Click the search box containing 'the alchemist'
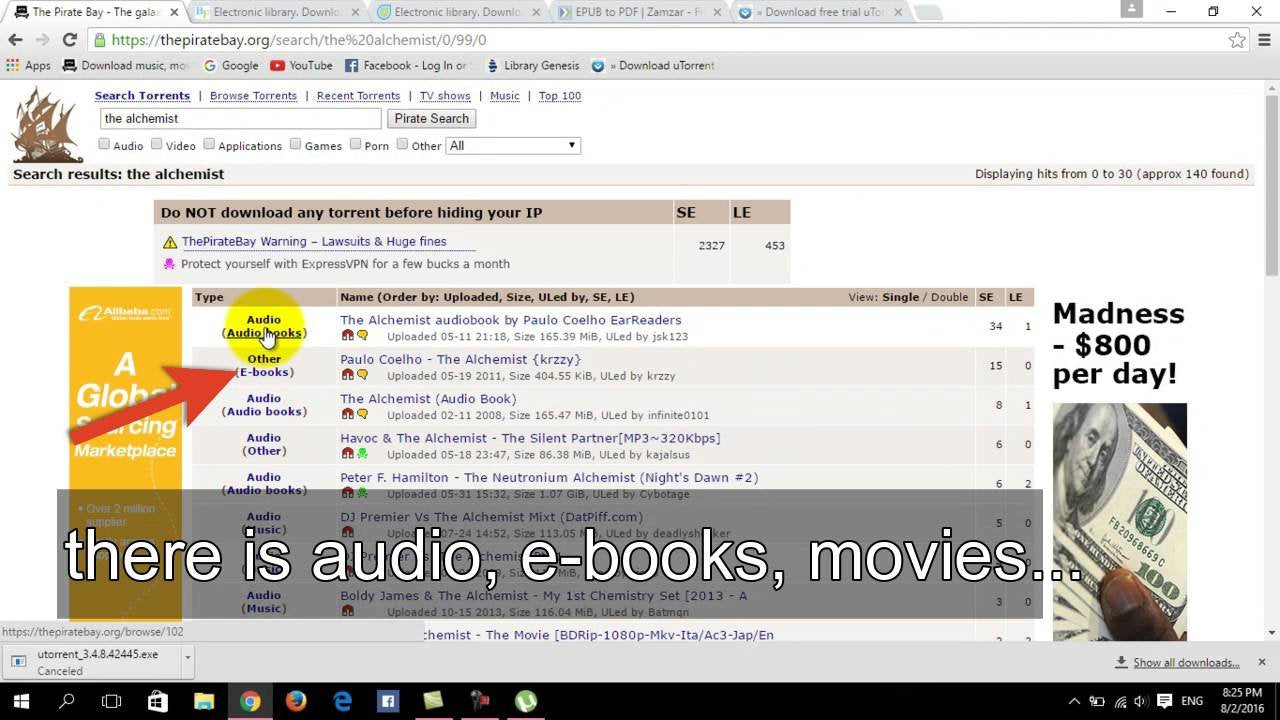The image size is (1280, 720). click(x=240, y=118)
